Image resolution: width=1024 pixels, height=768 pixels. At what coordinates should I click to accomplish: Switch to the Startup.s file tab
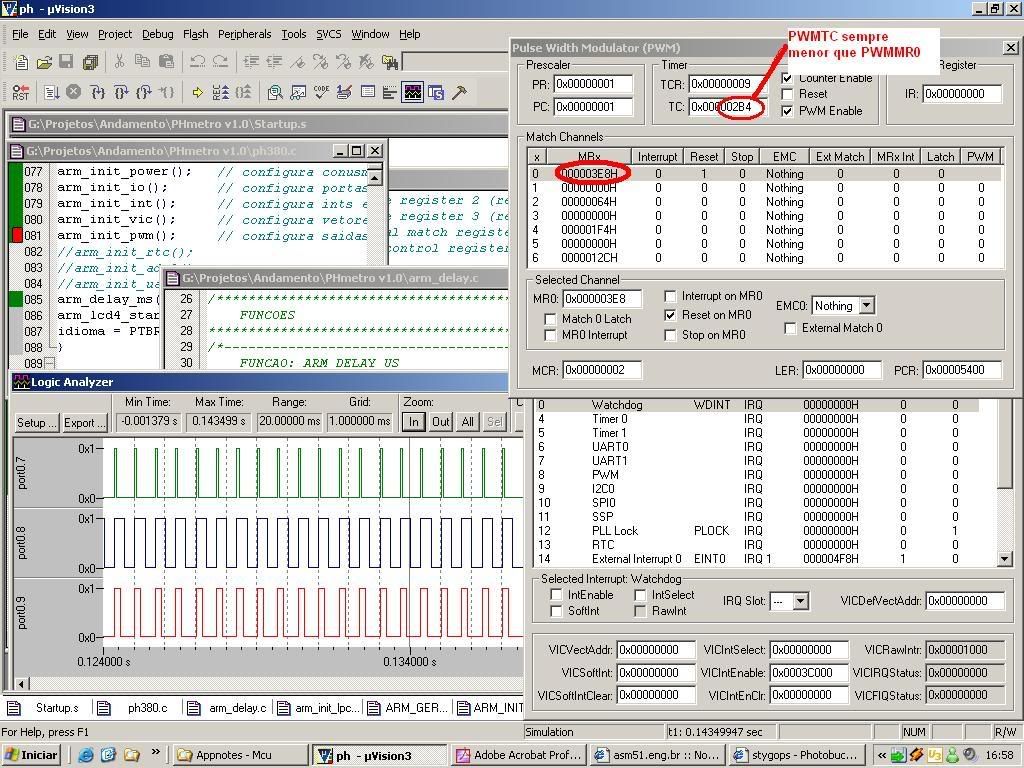pyautogui.click(x=47, y=708)
